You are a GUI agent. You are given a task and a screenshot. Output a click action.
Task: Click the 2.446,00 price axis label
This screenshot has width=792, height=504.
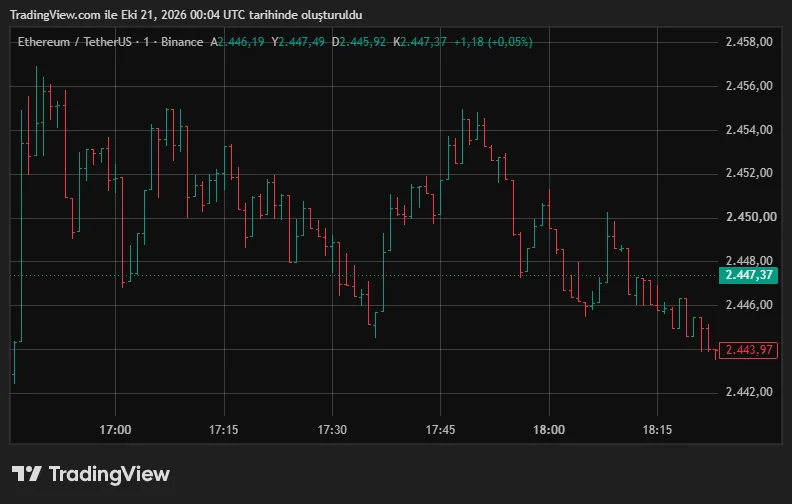[749, 305]
